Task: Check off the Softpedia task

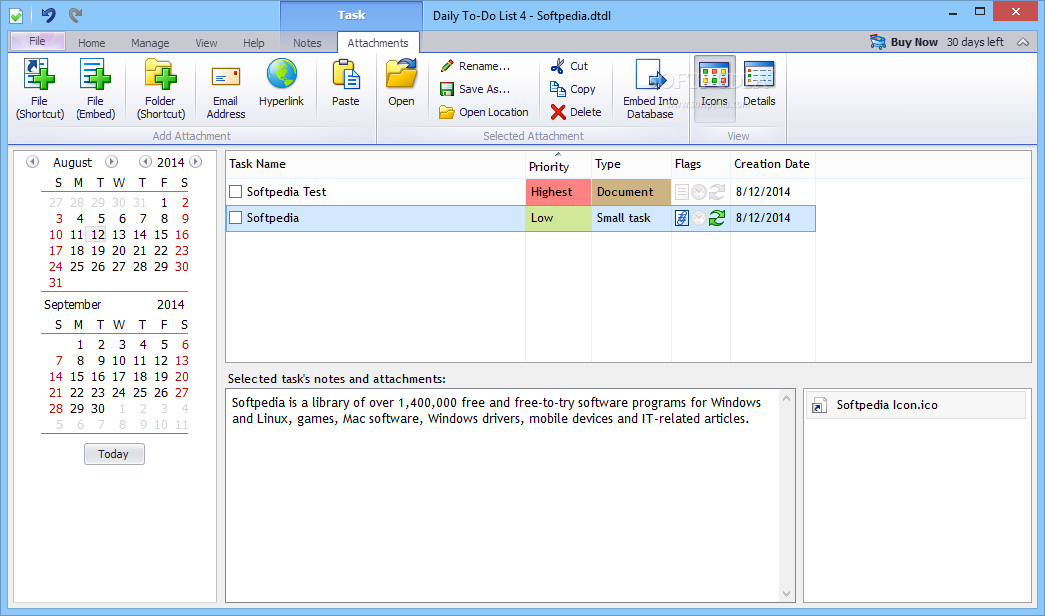Action: (x=235, y=218)
